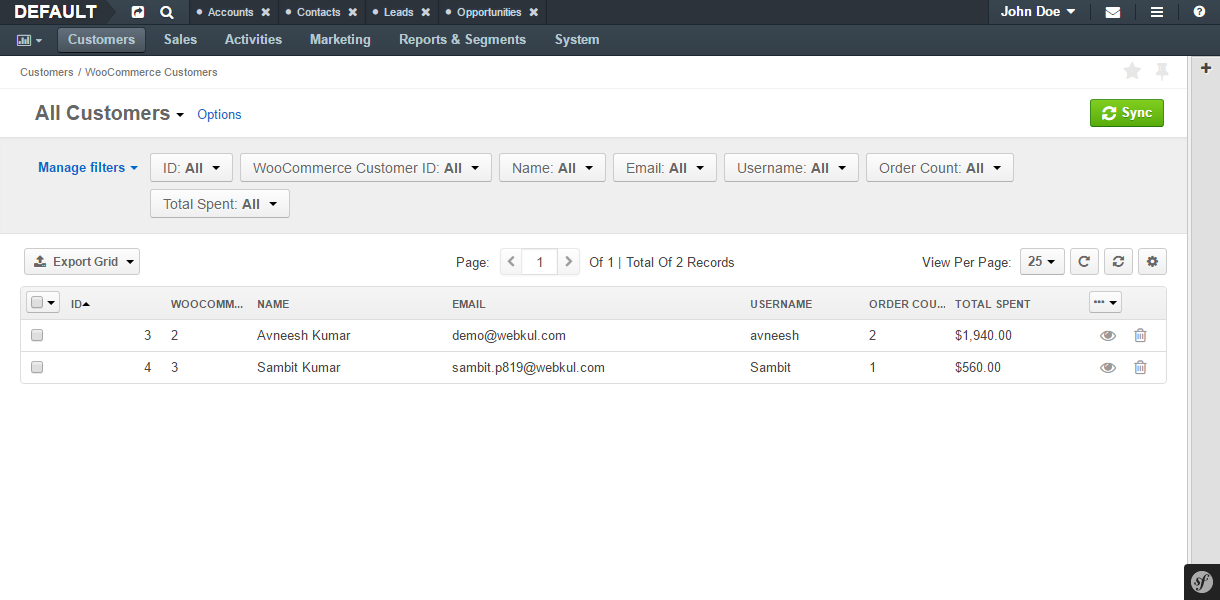
Task: Open grid settings gear icon
Action: coord(1152,262)
